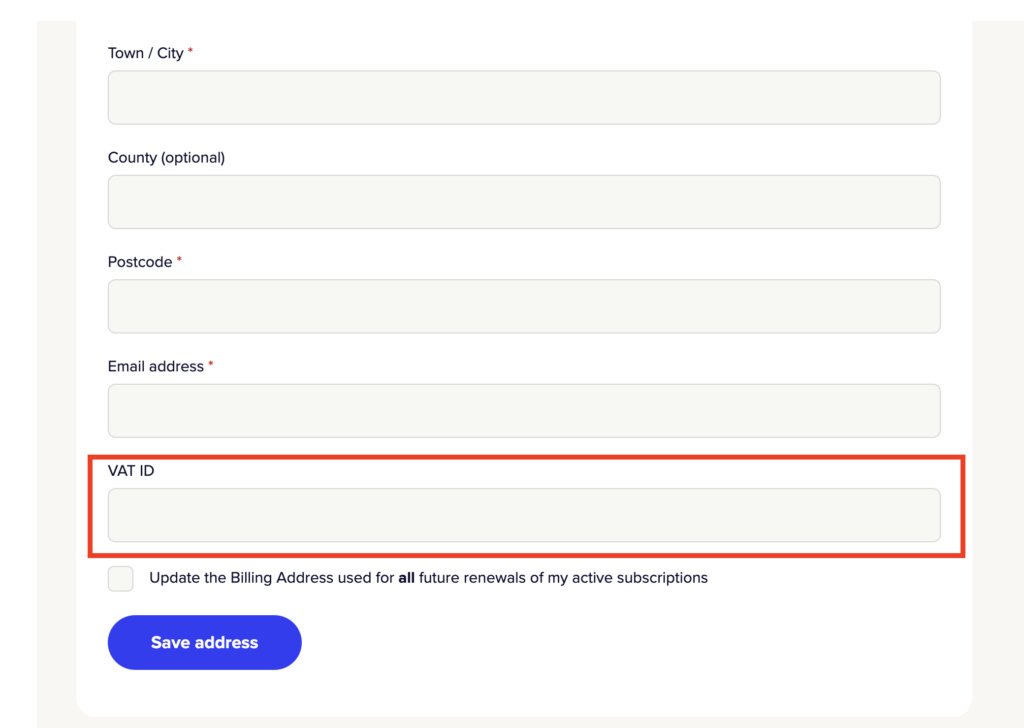Click the red asterisk beside Town / City

pos(191,51)
